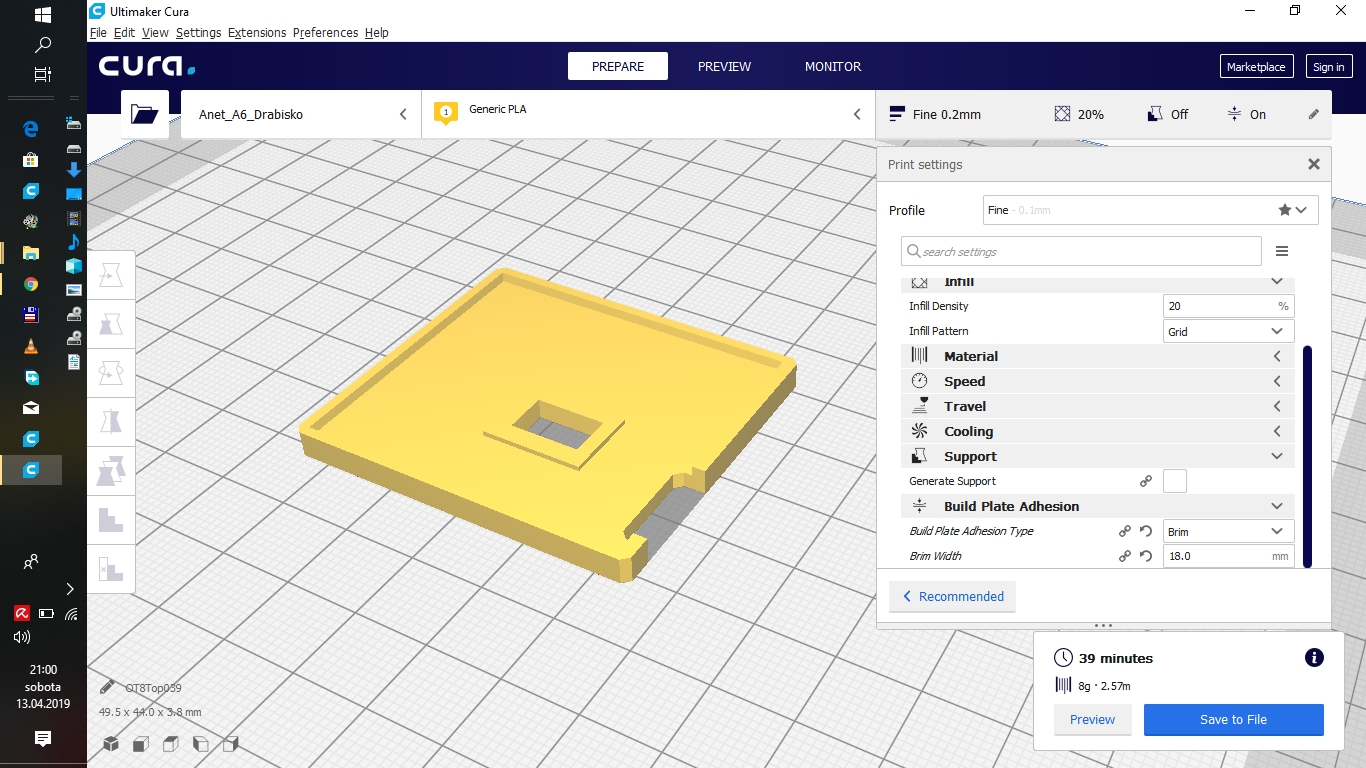Expand the Speed settings section

click(1098, 381)
